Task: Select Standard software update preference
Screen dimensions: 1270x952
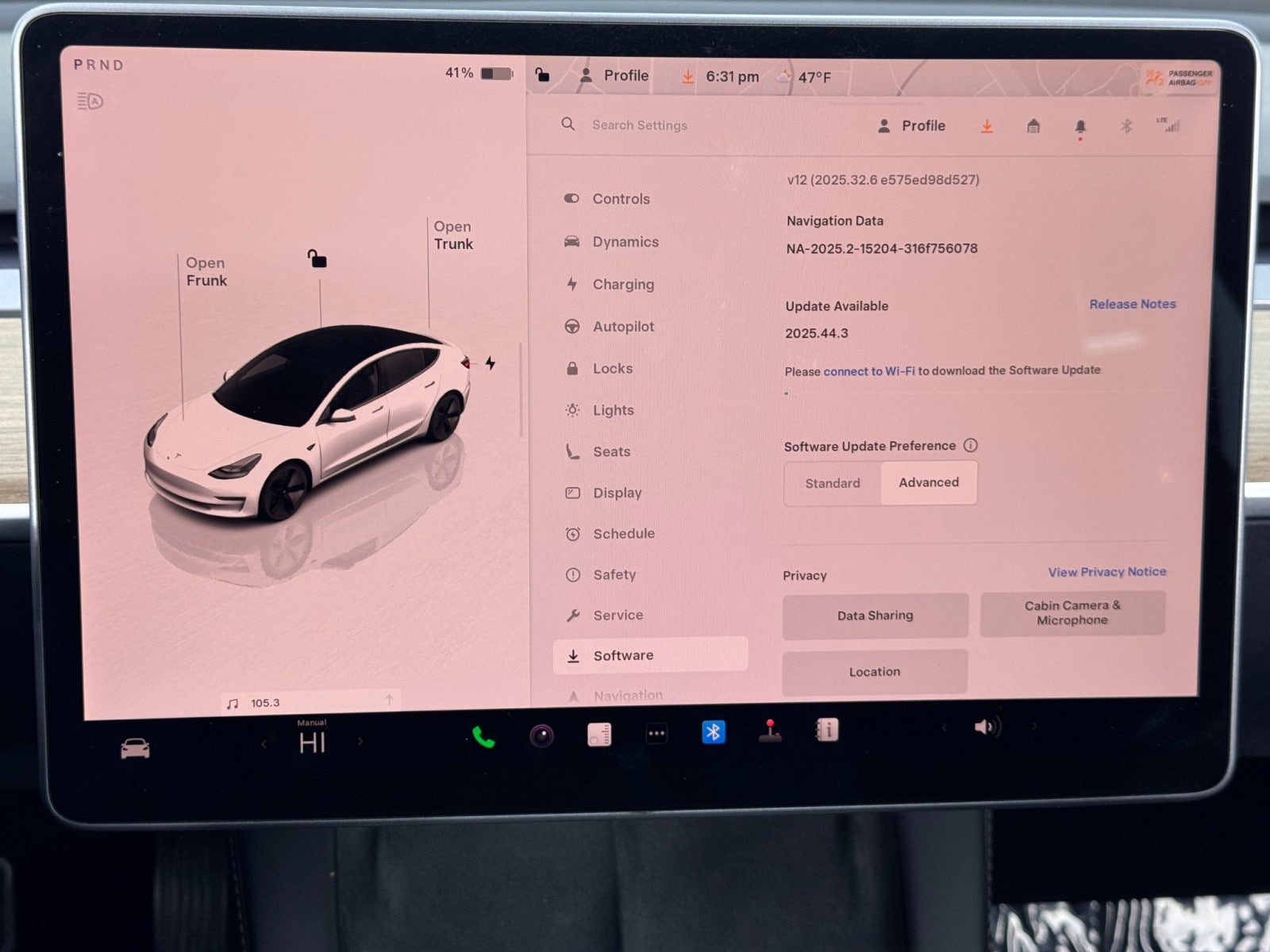Action: [x=832, y=483]
